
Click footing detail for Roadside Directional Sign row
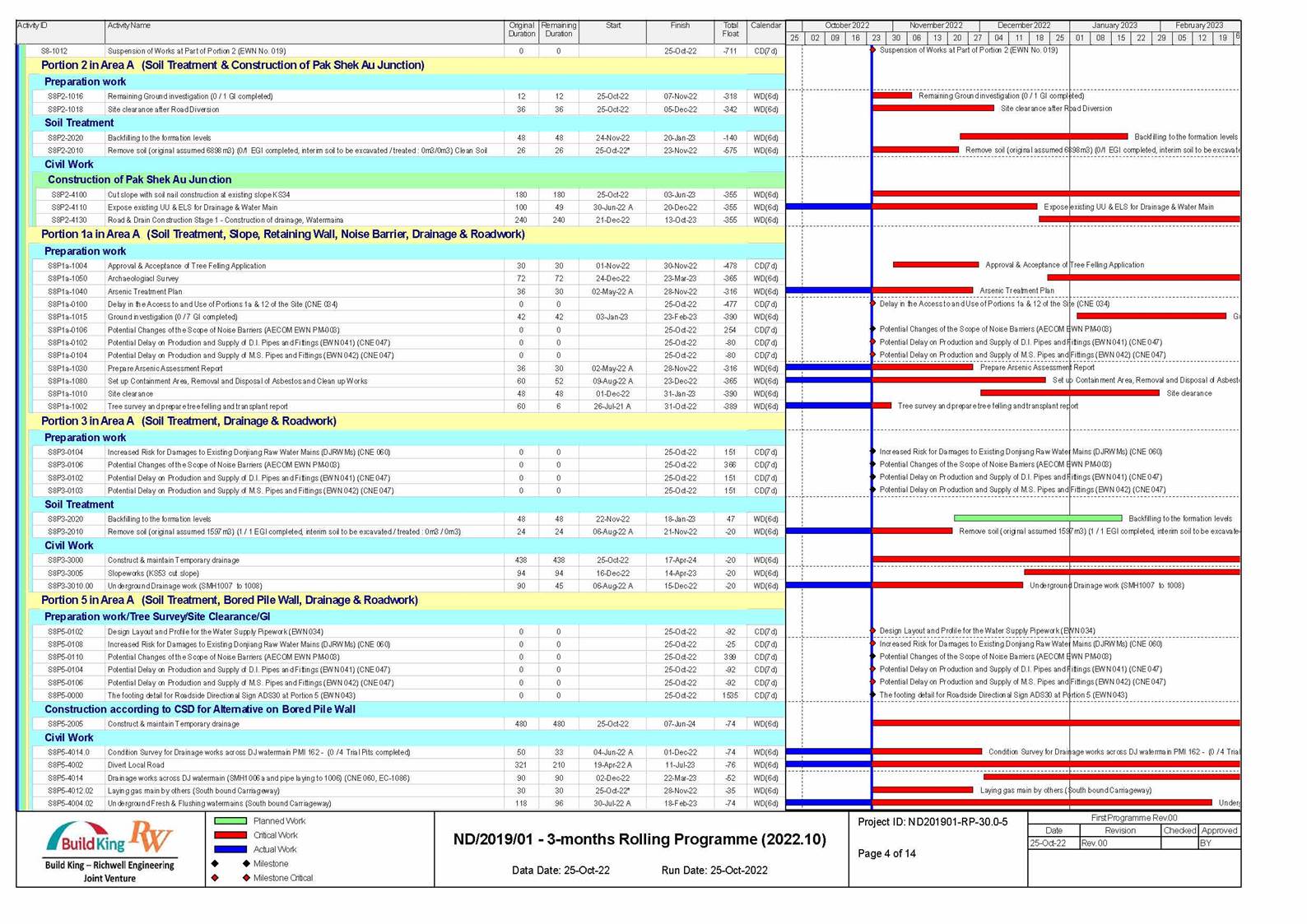pyautogui.click(x=410, y=695)
